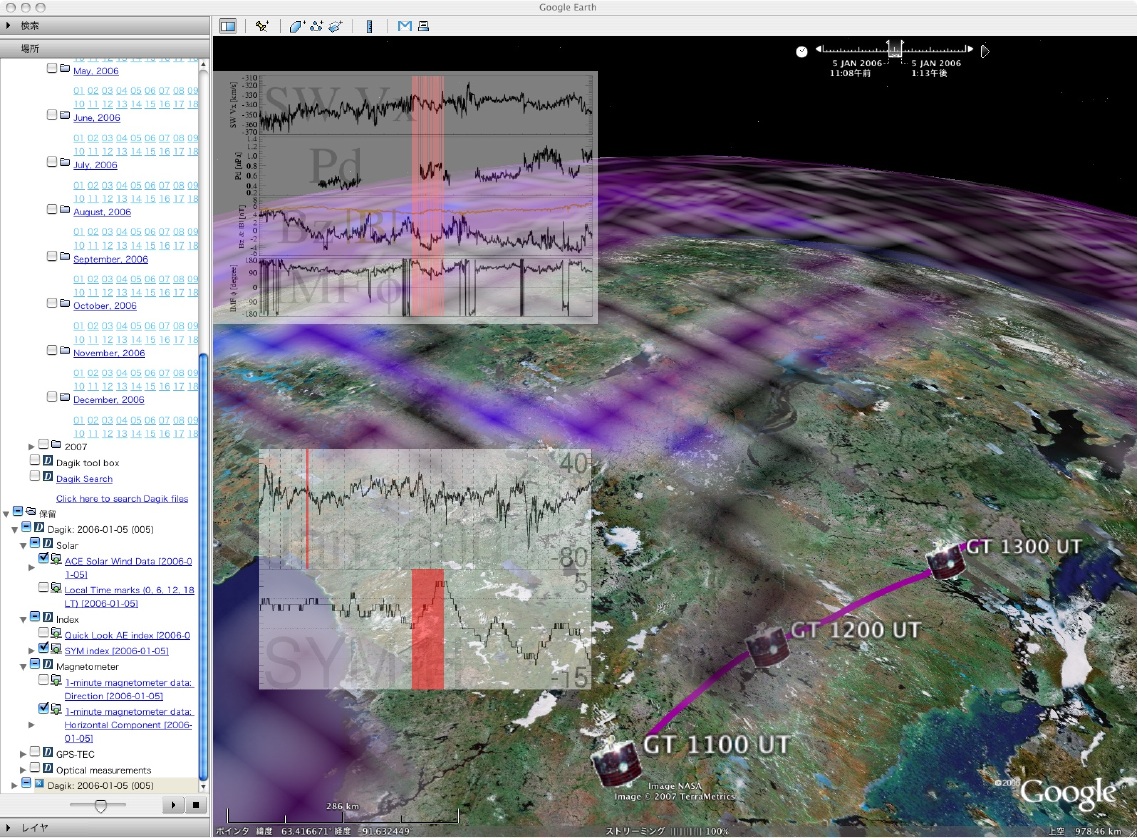The width and height of the screenshot is (1138, 838).
Task: Collapse the Magnetometer folder
Action: tap(23, 667)
